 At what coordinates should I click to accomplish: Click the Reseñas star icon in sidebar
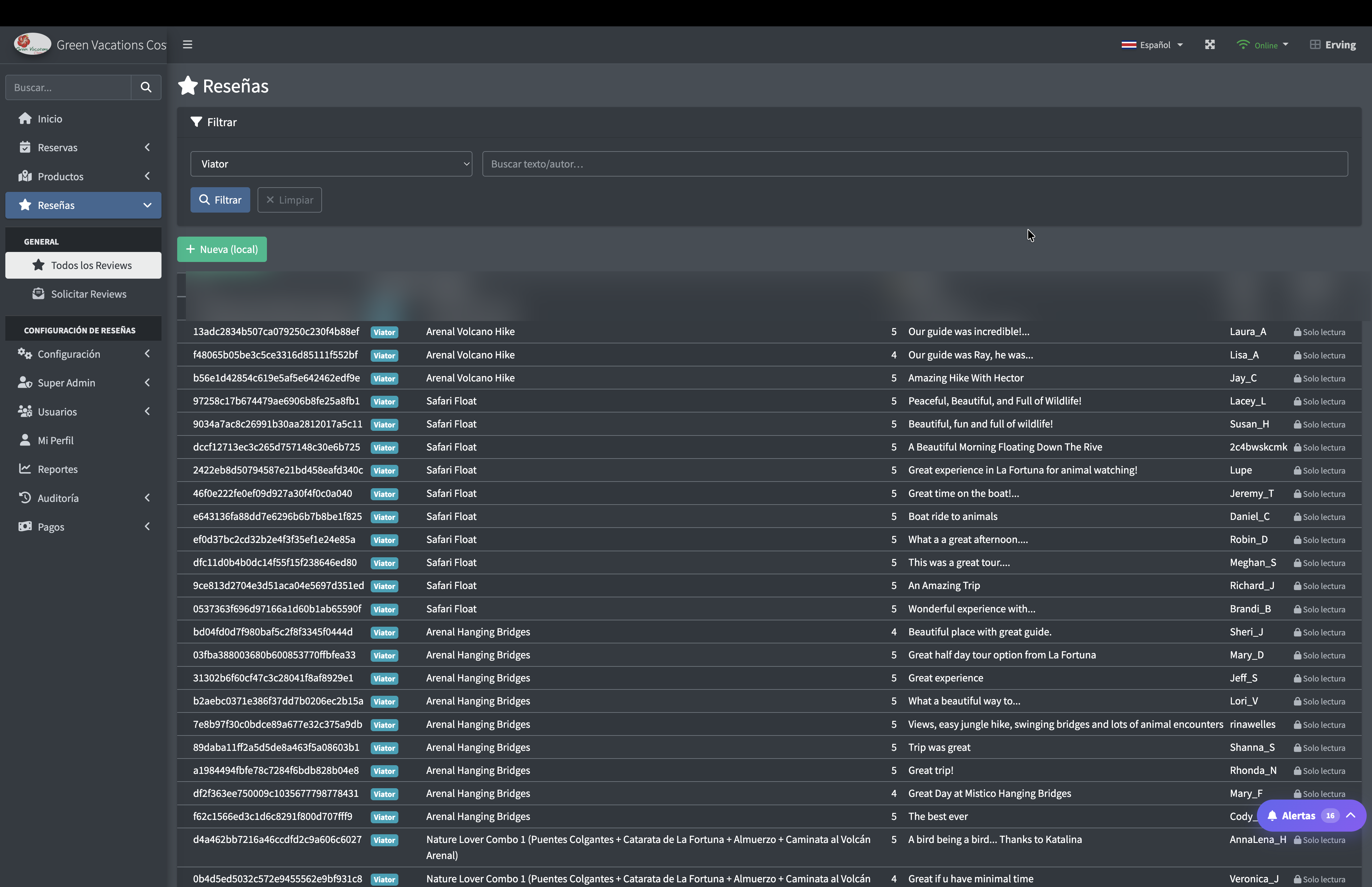[25, 205]
